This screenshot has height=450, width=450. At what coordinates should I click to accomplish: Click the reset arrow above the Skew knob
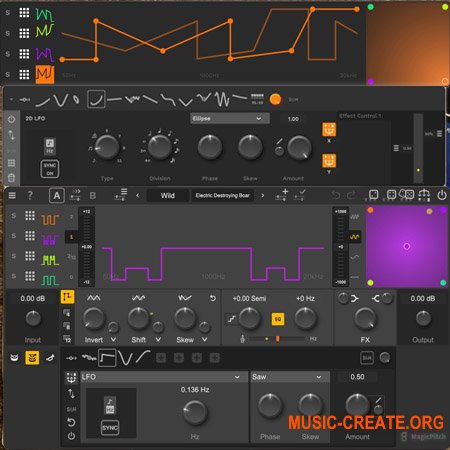(x=213, y=298)
